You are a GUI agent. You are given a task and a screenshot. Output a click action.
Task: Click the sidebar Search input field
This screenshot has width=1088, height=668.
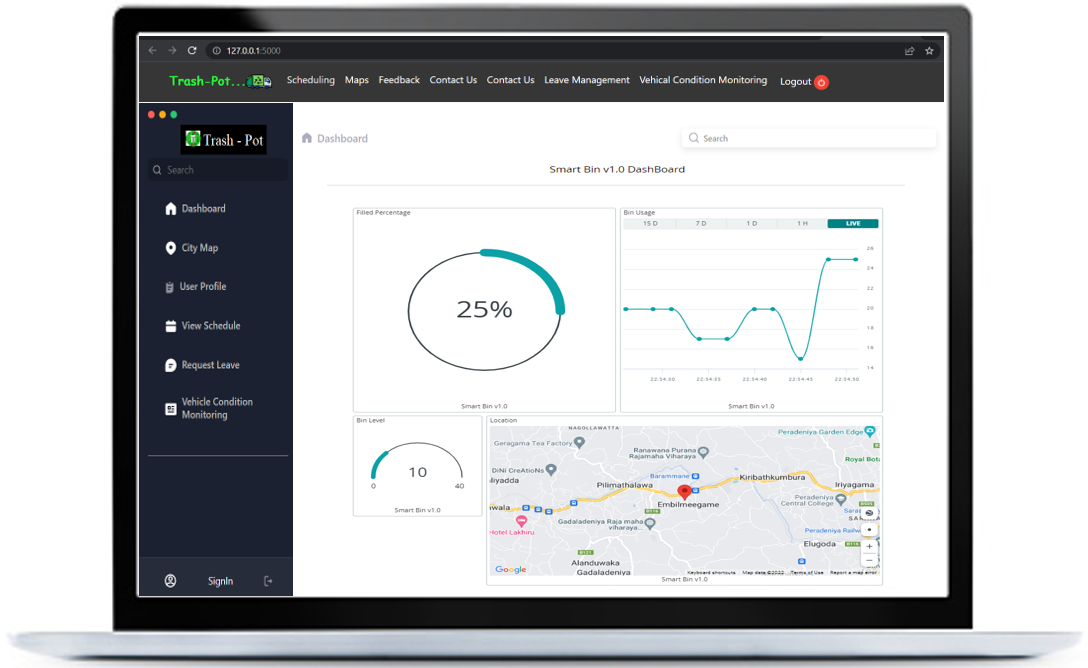click(218, 170)
